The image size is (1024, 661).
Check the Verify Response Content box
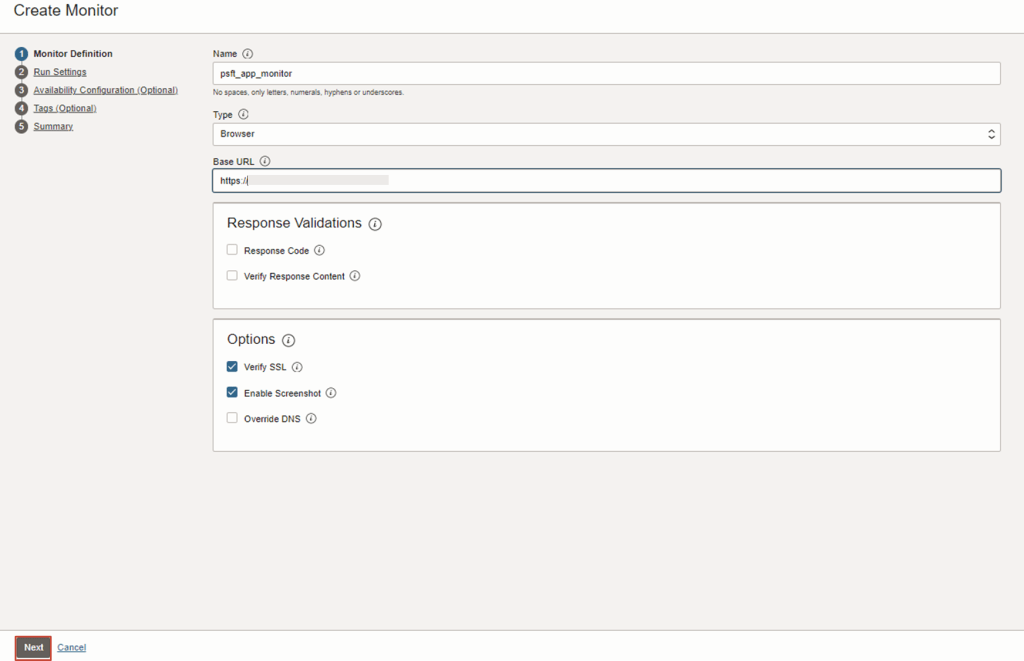[x=232, y=276]
